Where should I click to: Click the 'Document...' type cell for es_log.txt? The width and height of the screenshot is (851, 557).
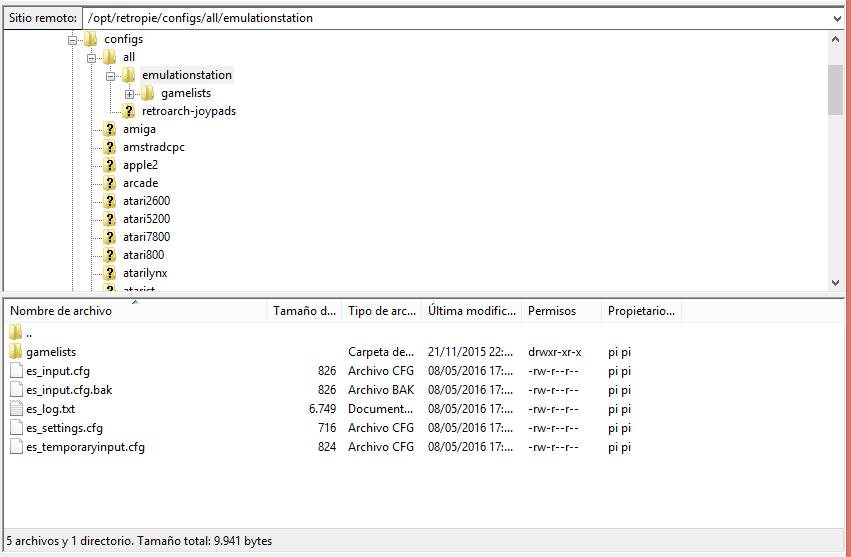click(x=380, y=409)
